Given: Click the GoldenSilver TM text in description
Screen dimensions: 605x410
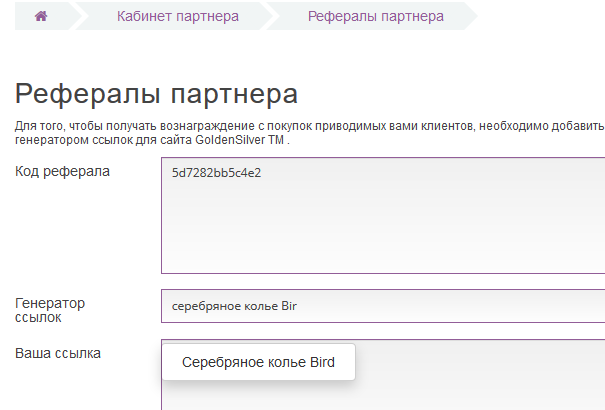Looking at the screenshot, I should click(x=238, y=141).
